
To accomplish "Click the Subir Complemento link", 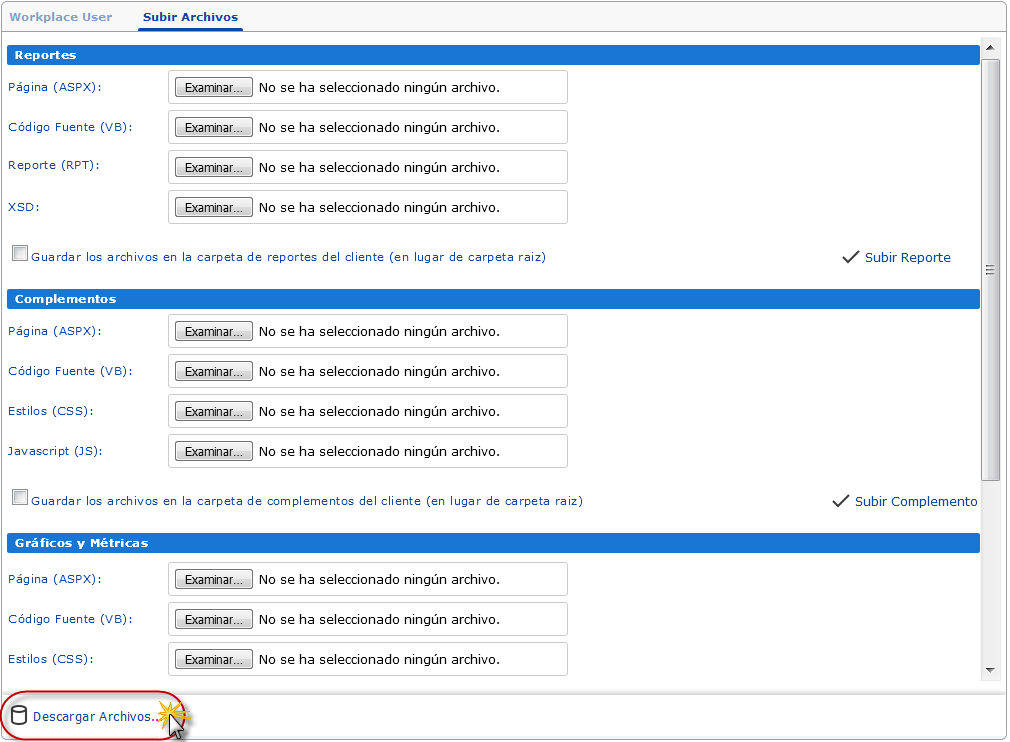I will (915, 501).
